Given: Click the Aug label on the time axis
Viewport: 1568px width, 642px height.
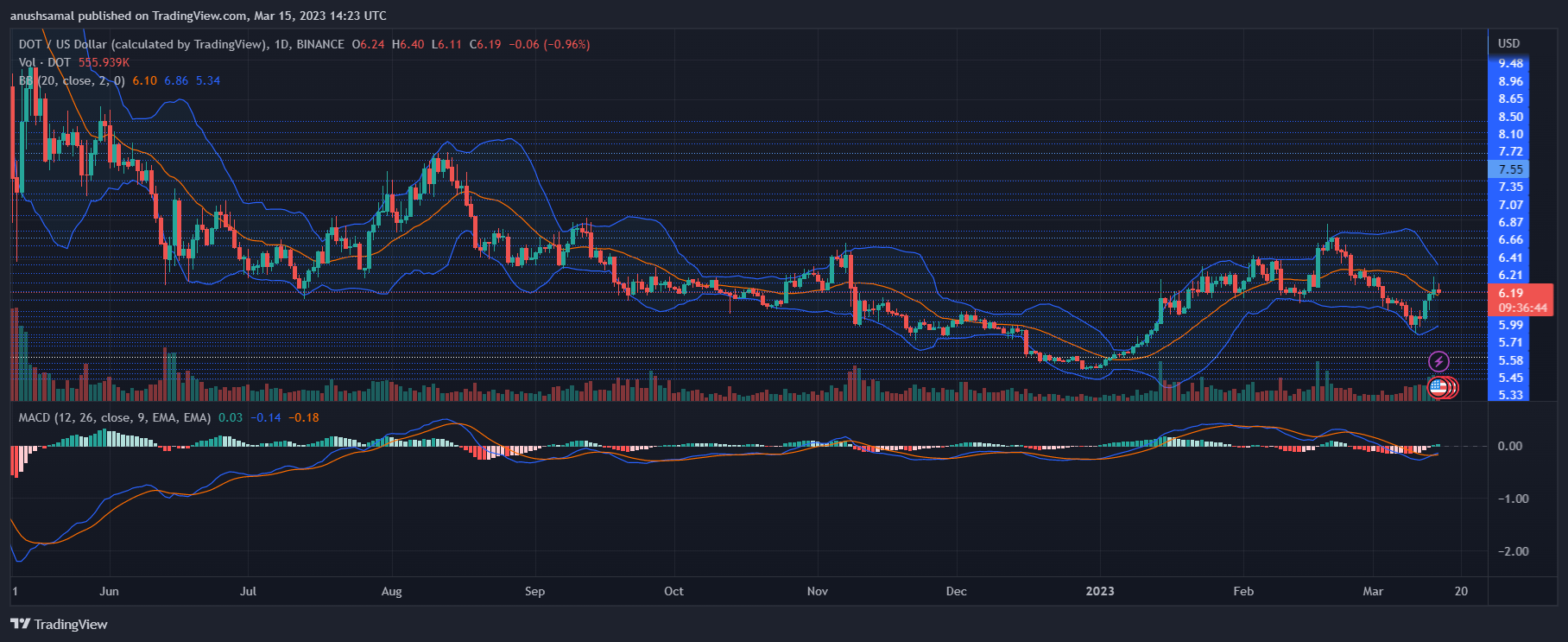Looking at the screenshot, I should point(391,591).
